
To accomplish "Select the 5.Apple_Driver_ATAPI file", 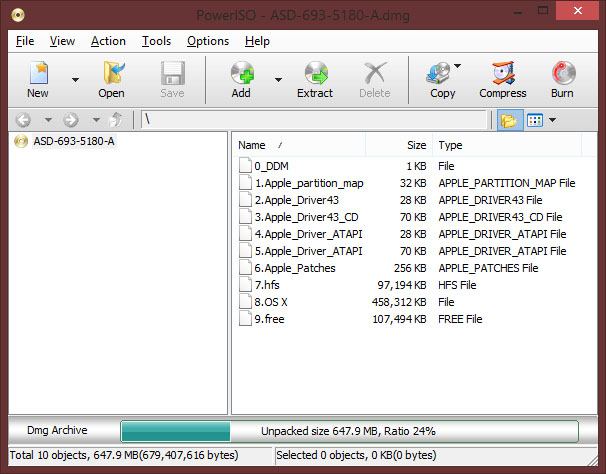I will (x=308, y=251).
